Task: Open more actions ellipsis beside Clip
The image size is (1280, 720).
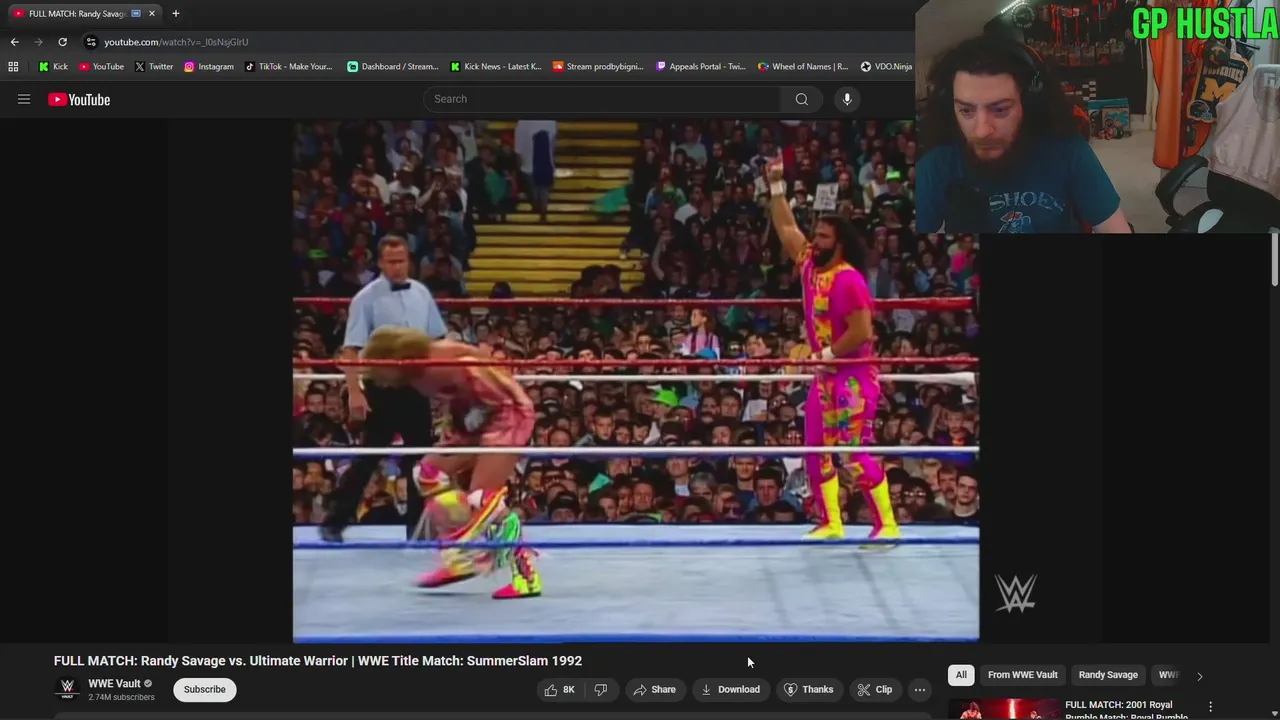Action: 920,689
